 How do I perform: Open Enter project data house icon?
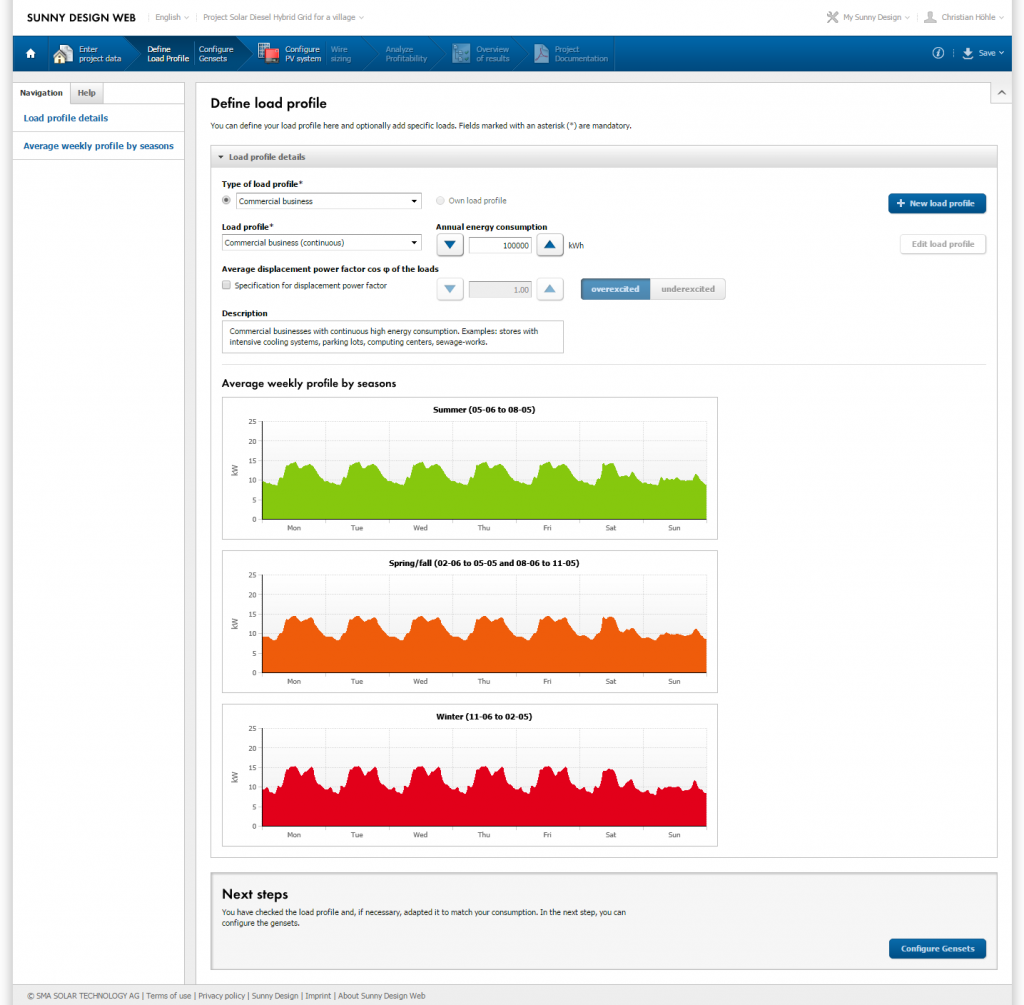pos(64,54)
